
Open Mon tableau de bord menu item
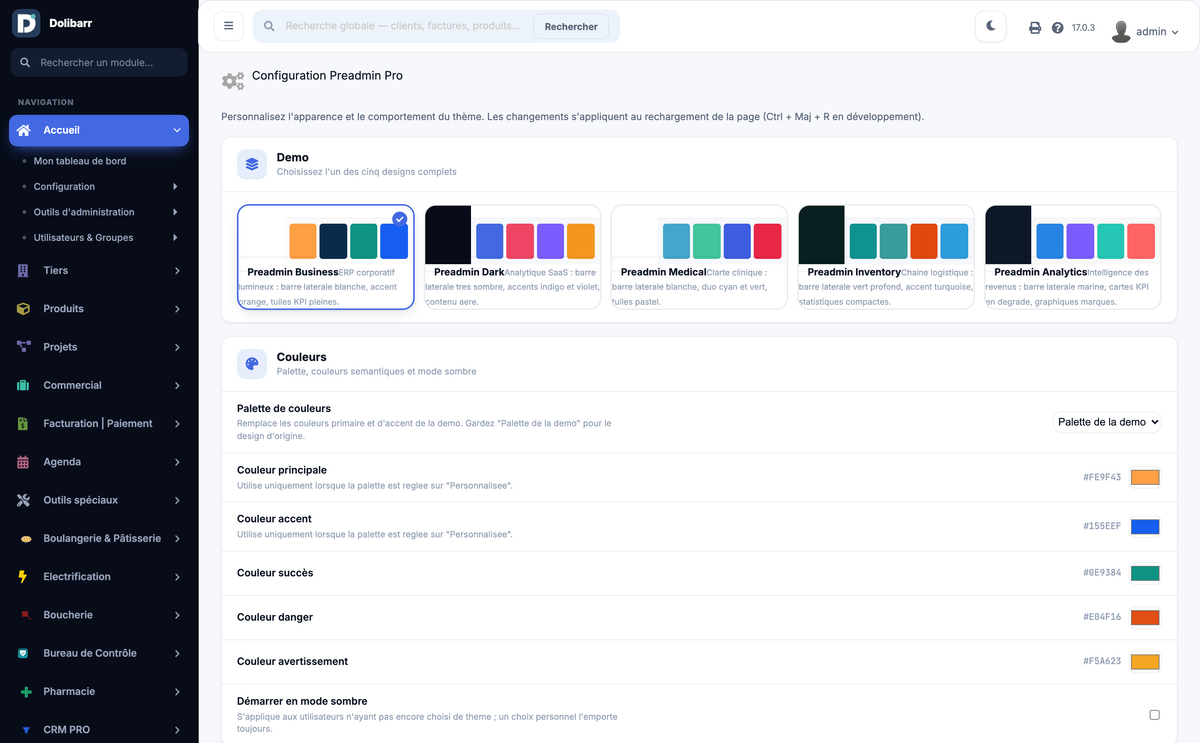coord(80,161)
